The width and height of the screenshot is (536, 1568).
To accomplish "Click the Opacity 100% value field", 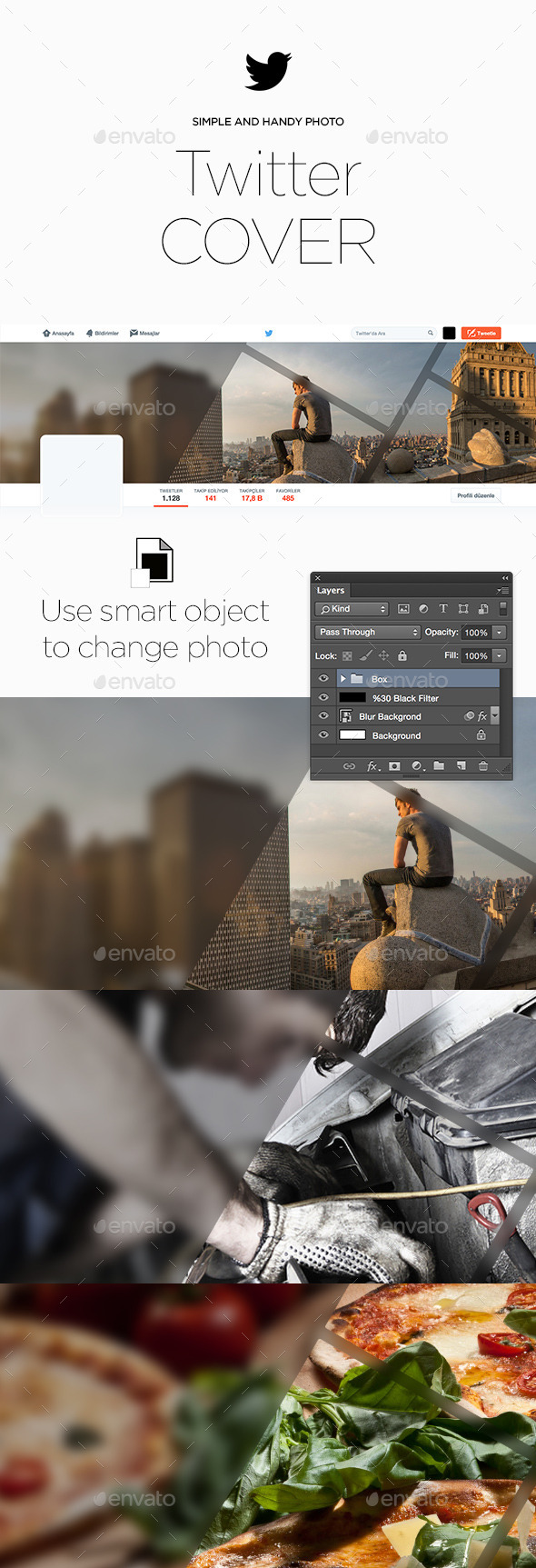I will tap(476, 633).
